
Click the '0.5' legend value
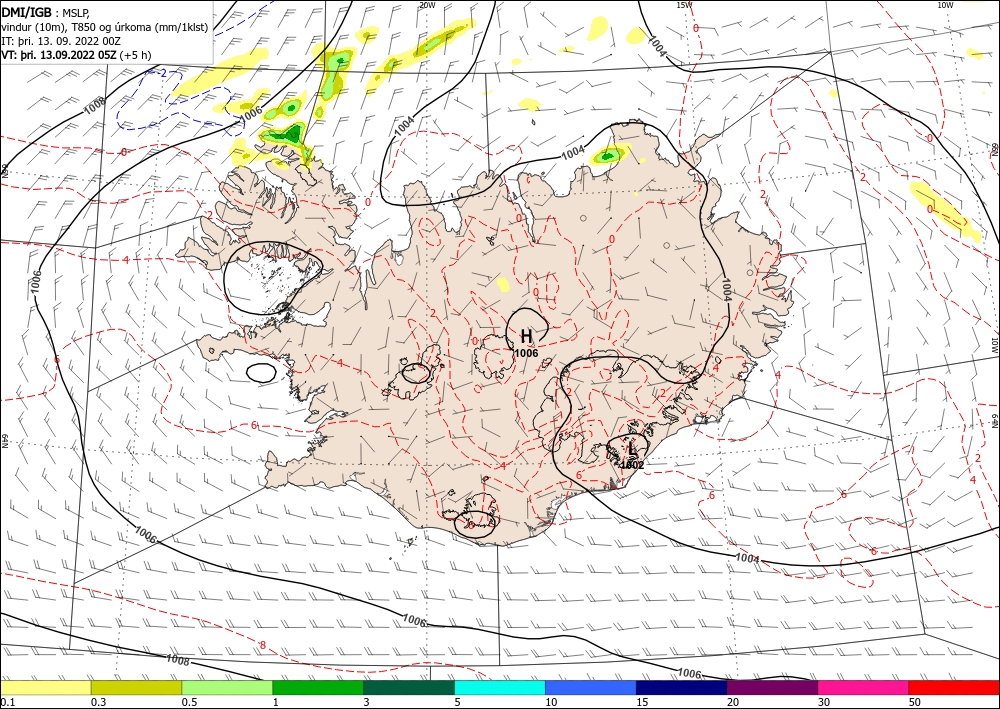pos(189,702)
